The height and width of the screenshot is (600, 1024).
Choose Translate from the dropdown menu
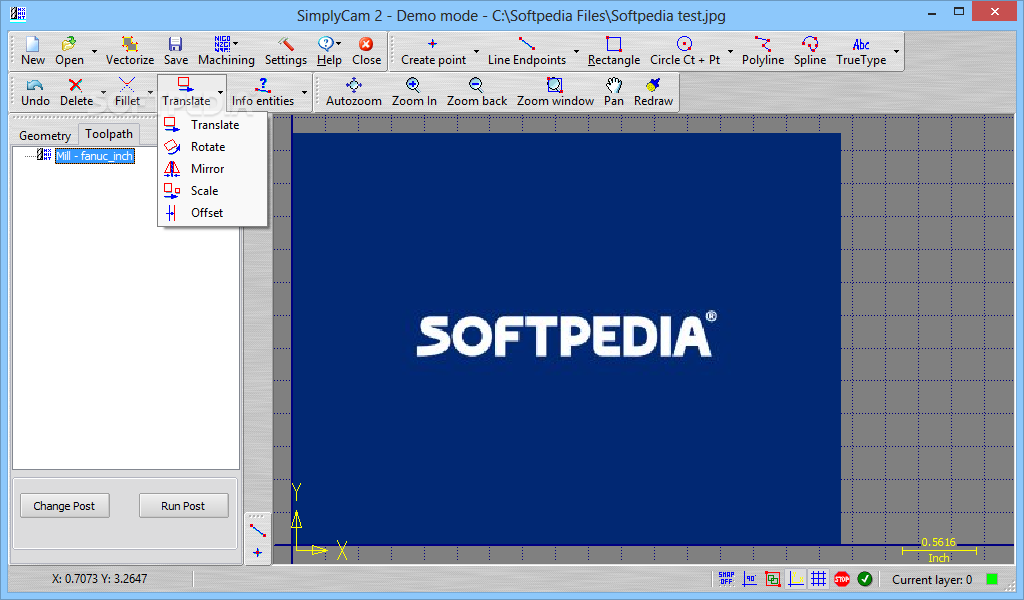coord(212,125)
